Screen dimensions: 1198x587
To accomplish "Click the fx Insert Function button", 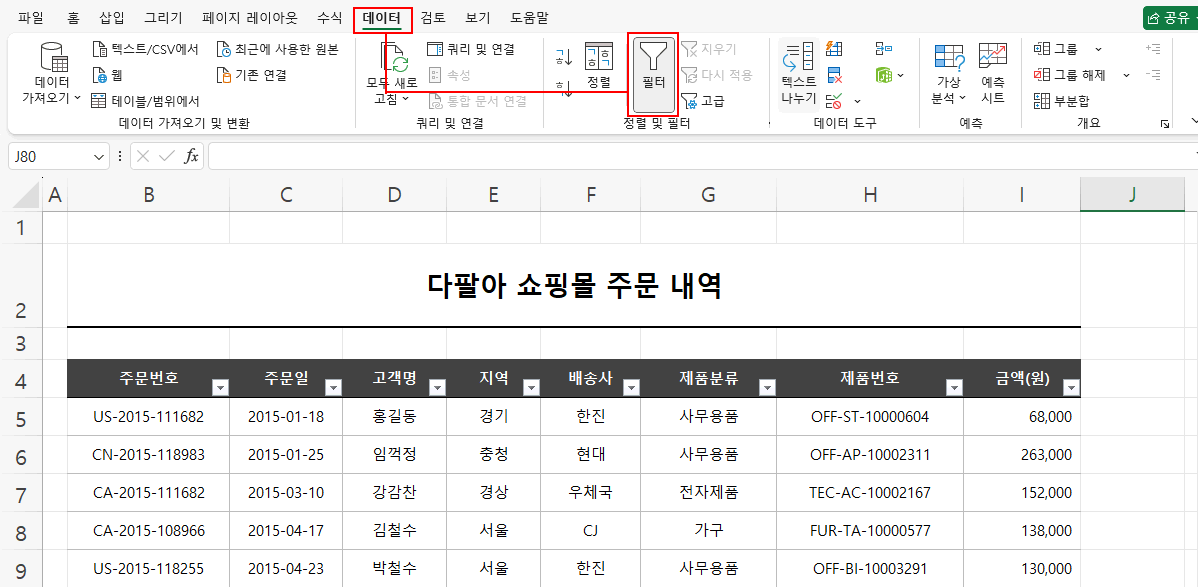I will (192, 156).
